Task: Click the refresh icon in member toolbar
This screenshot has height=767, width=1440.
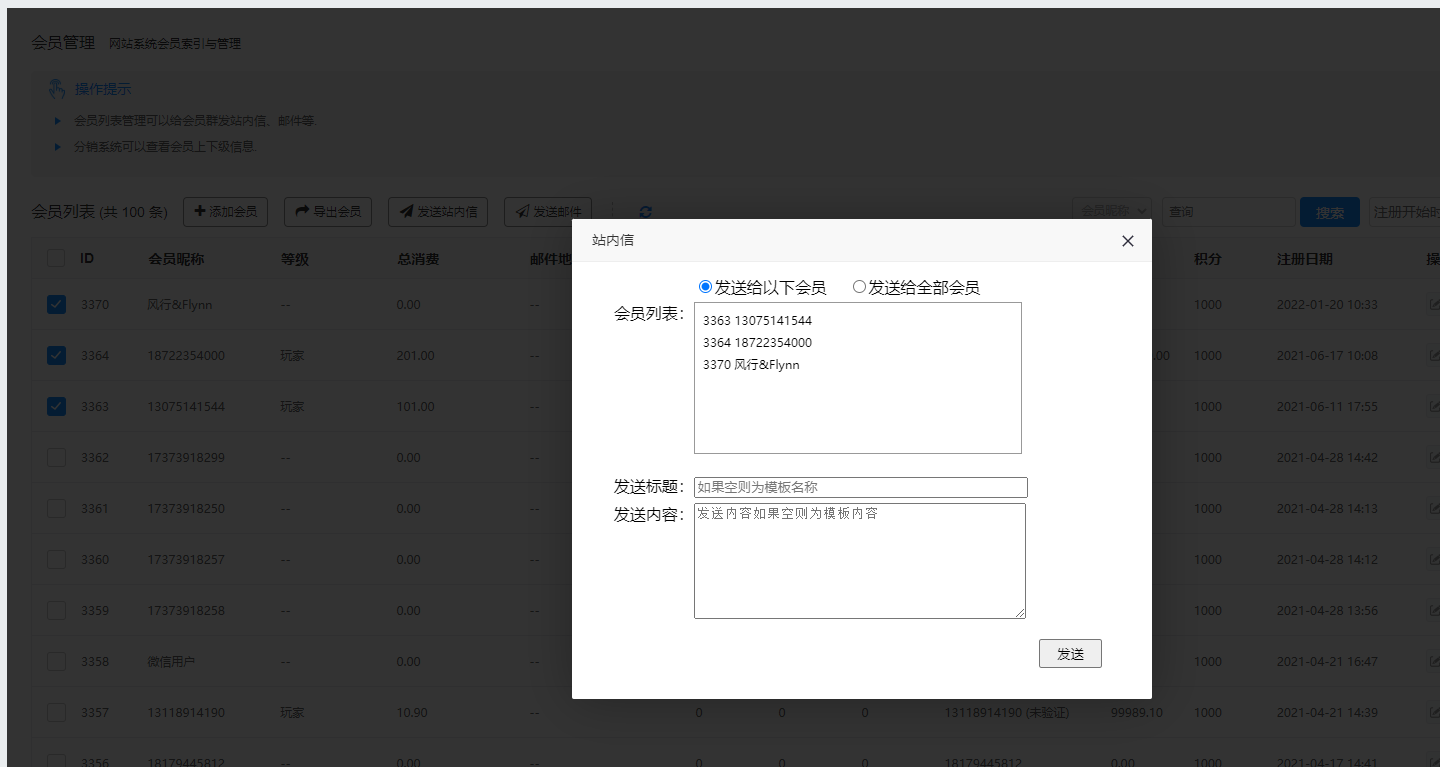Action: [x=645, y=212]
